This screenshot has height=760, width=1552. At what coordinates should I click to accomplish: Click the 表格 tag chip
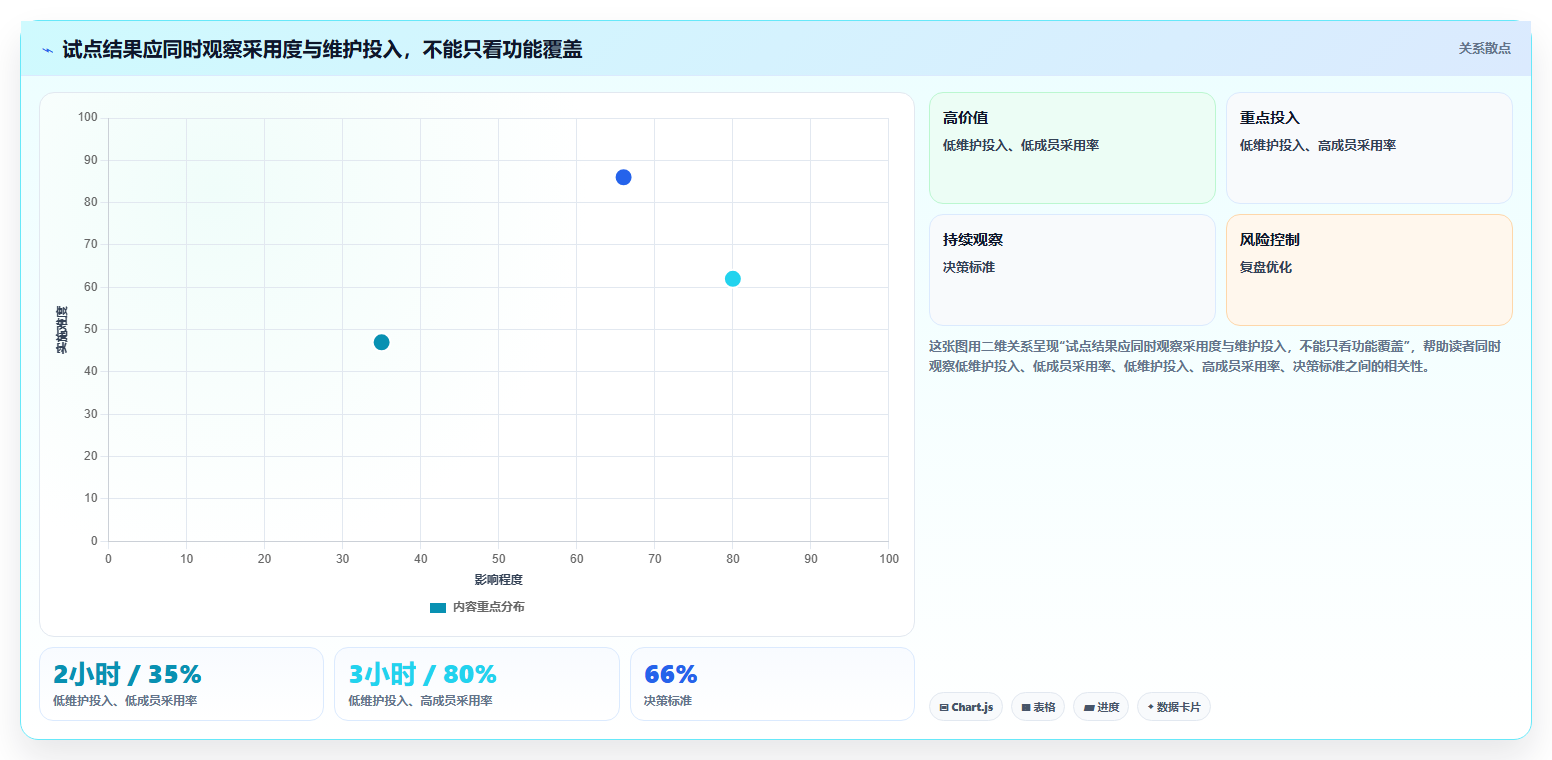1038,707
